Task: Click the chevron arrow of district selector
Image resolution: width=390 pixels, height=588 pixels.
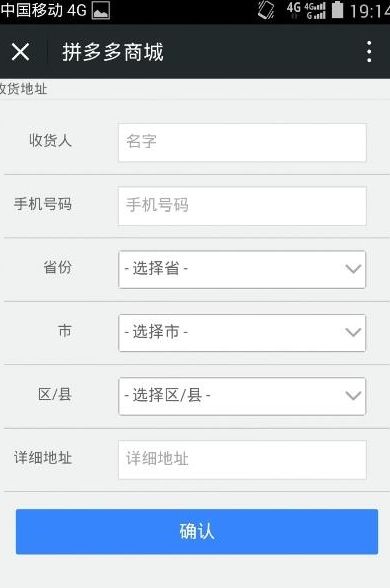Action: tap(353, 396)
